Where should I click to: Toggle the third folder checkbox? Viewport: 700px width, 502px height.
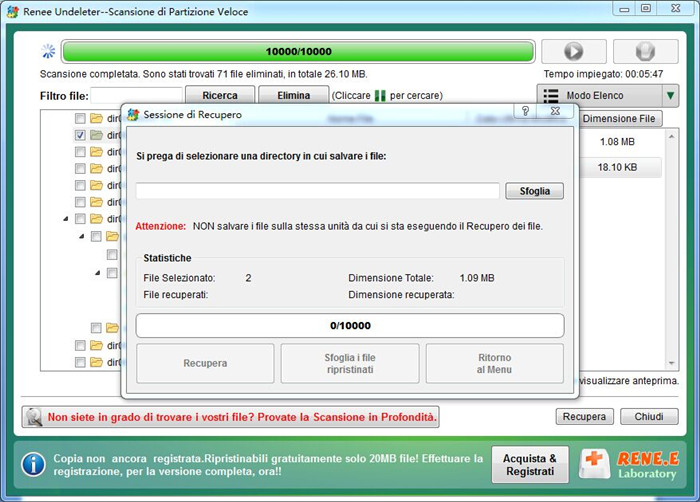tap(80, 152)
